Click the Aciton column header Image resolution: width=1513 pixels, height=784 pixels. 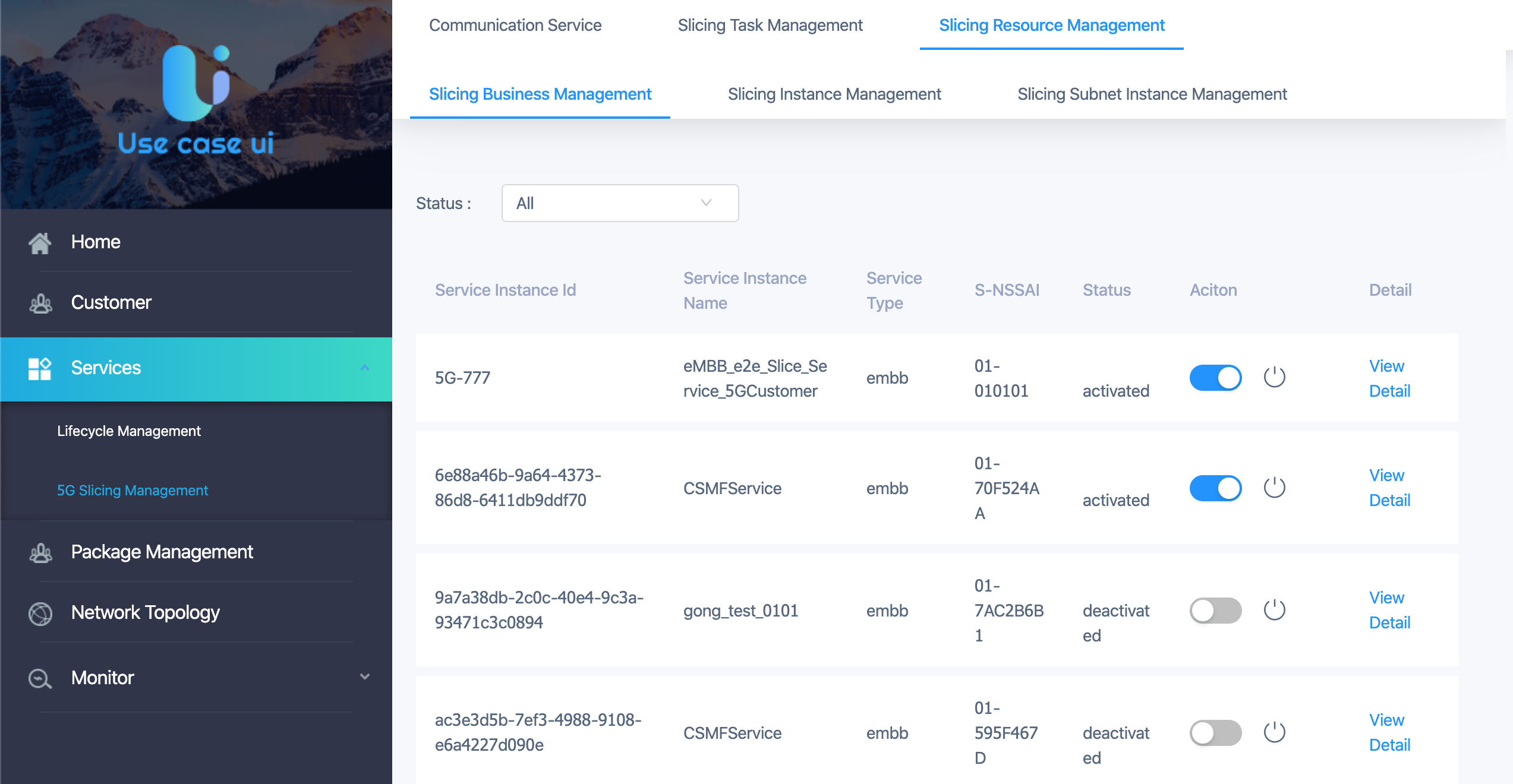point(1213,290)
